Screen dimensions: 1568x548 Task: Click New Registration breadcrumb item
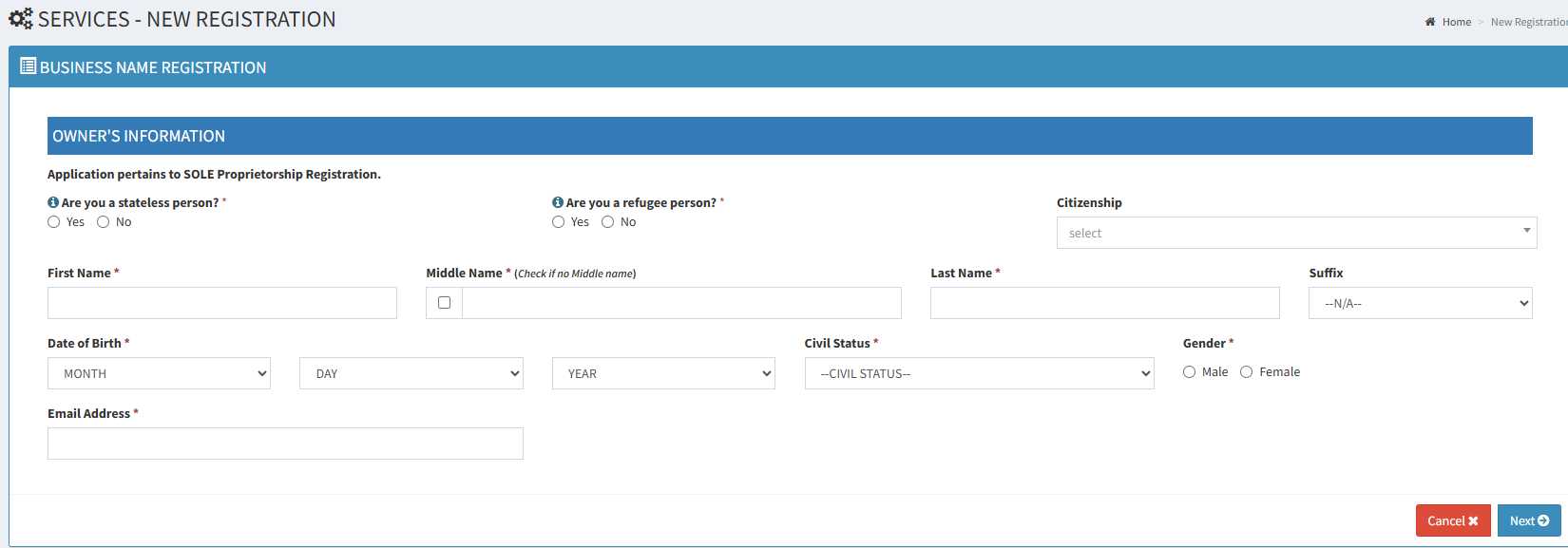[1529, 22]
